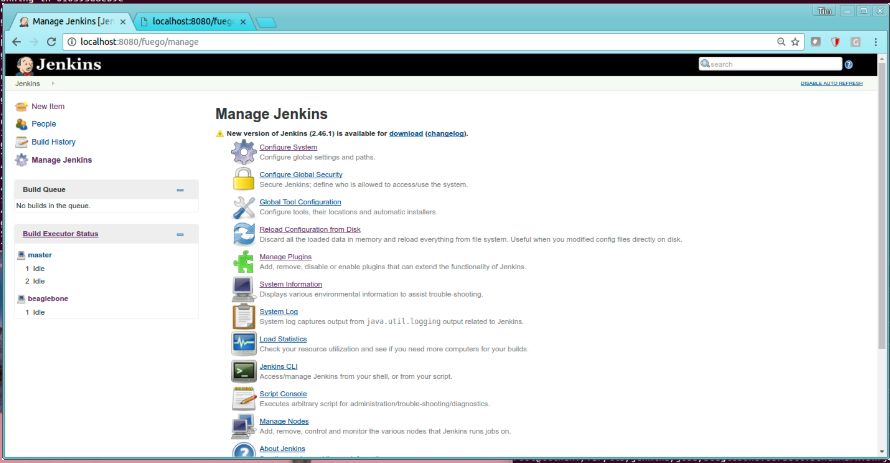Image resolution: width=890 pixels, height=463 pixels.
Task: Close the localhost:8080/fuego tab
Action: point(243,22)
